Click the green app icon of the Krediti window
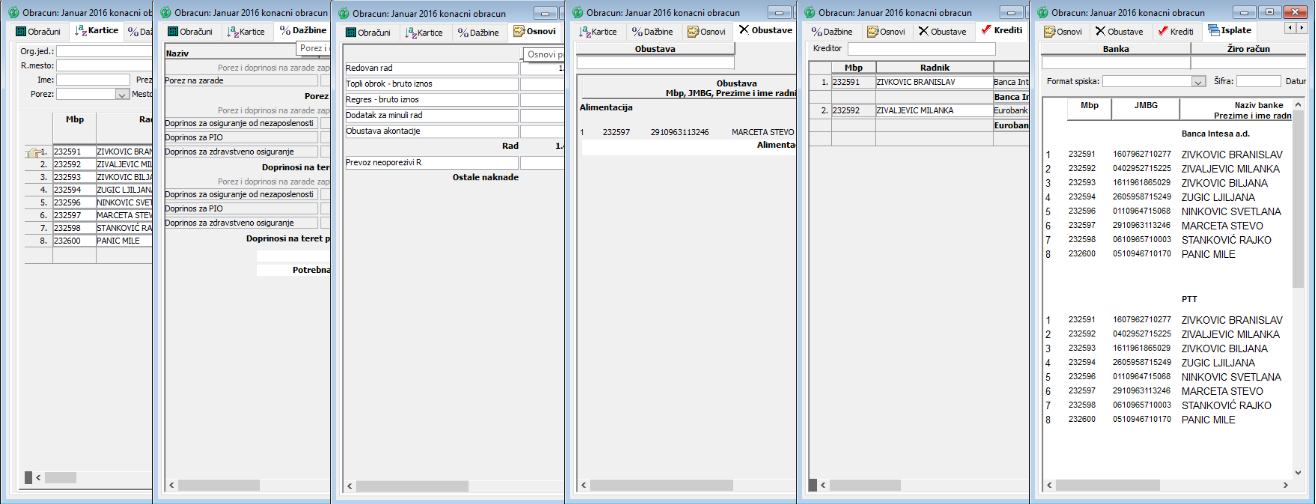1316x504 pixels. (x=808, y=12)
